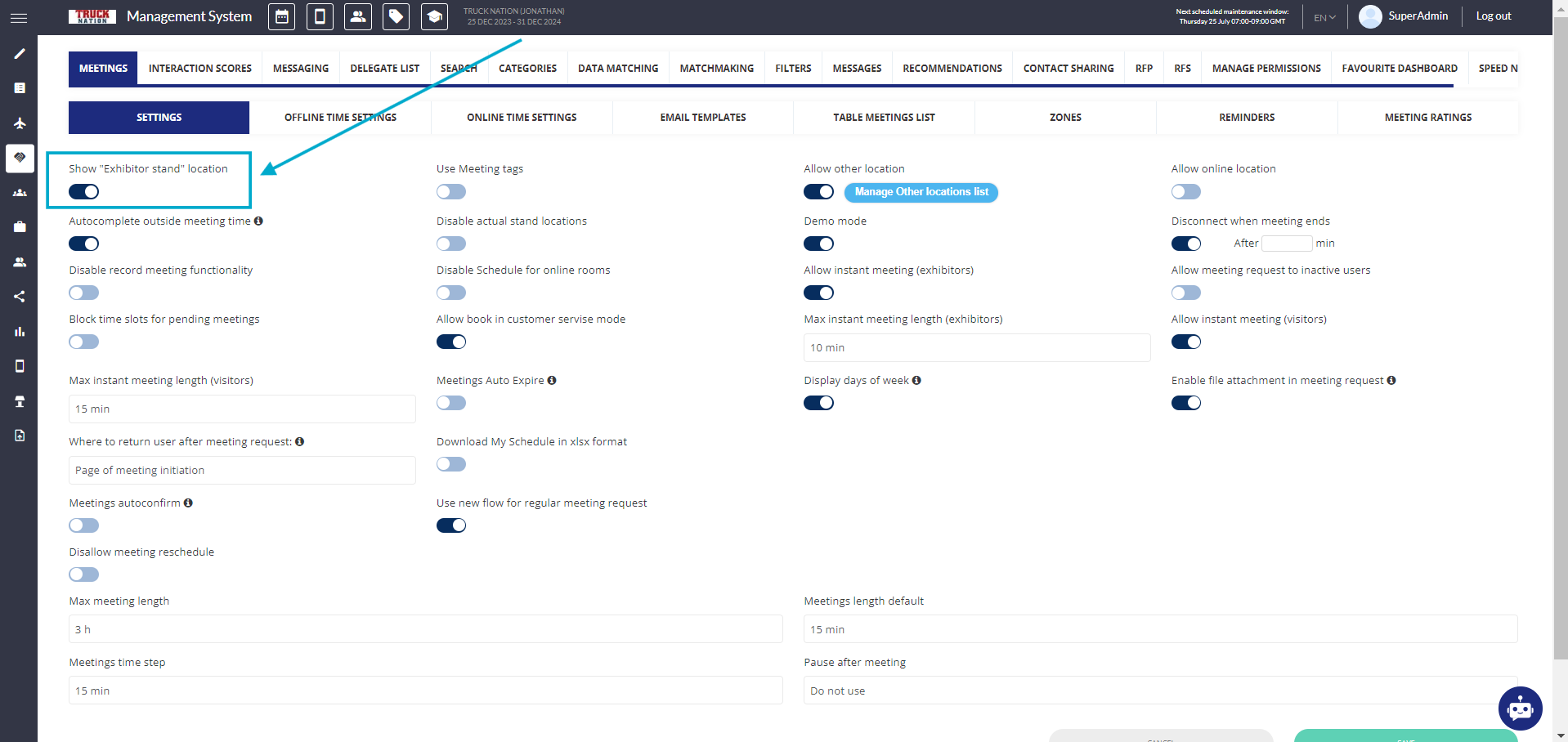Expand the Pause after meeting dropdown

tap(1159, 691)
